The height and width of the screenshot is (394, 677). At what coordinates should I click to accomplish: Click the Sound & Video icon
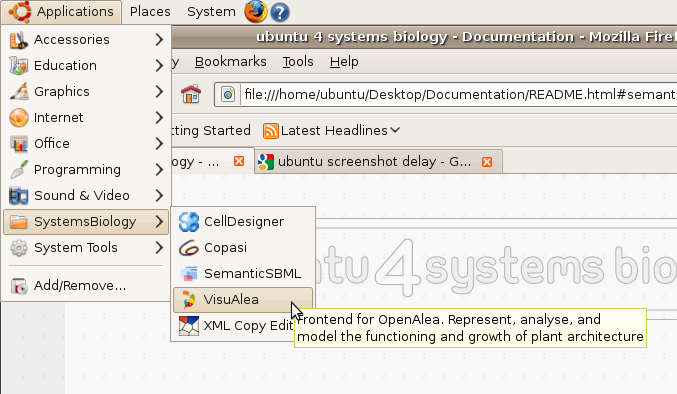click(x=19, y=195)
